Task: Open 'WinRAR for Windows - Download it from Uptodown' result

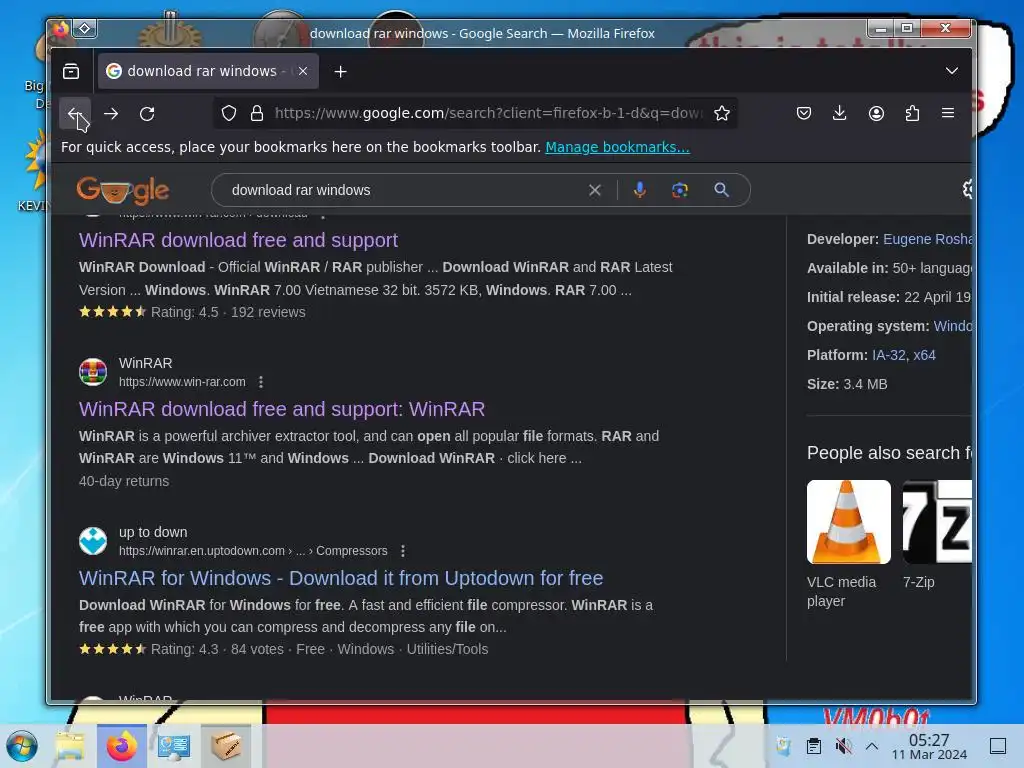Action: [x=341, y=579]
